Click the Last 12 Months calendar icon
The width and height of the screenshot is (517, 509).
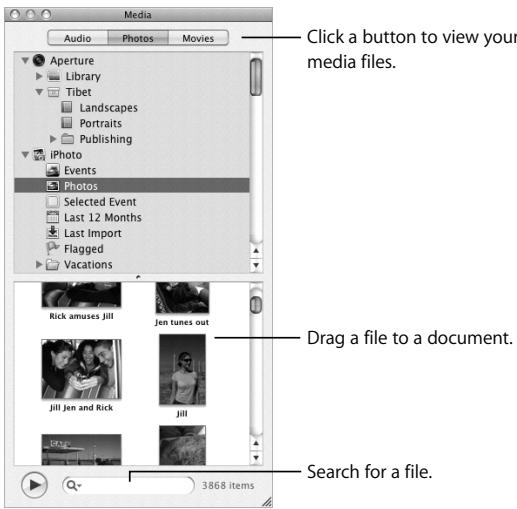52,217
